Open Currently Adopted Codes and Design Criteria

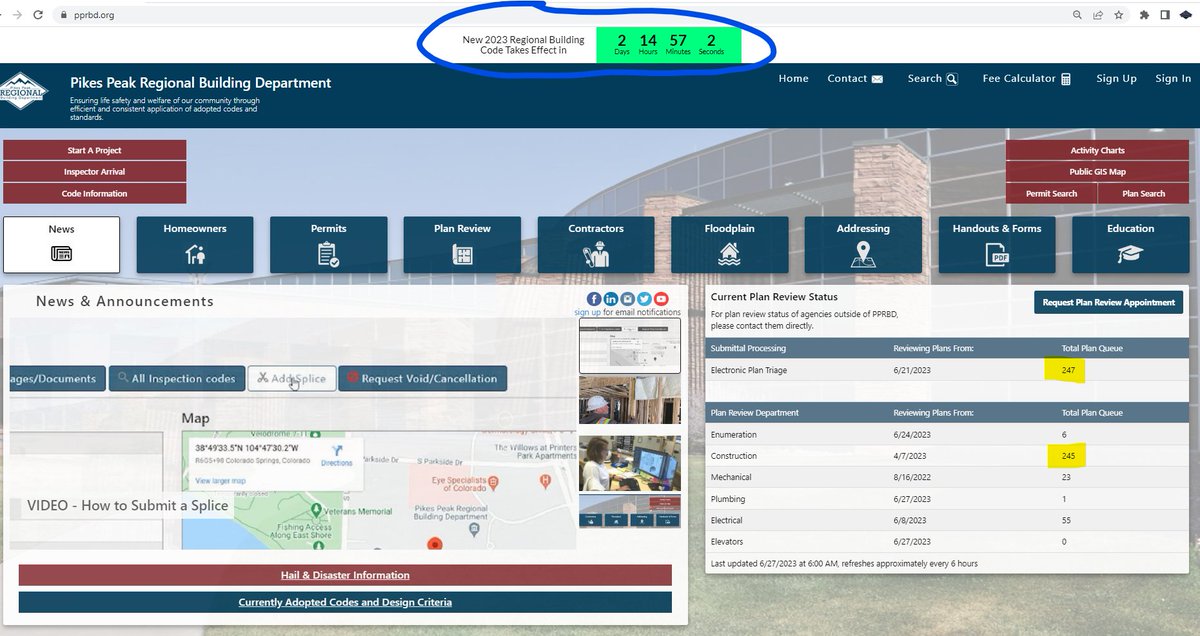click(345, 602)
